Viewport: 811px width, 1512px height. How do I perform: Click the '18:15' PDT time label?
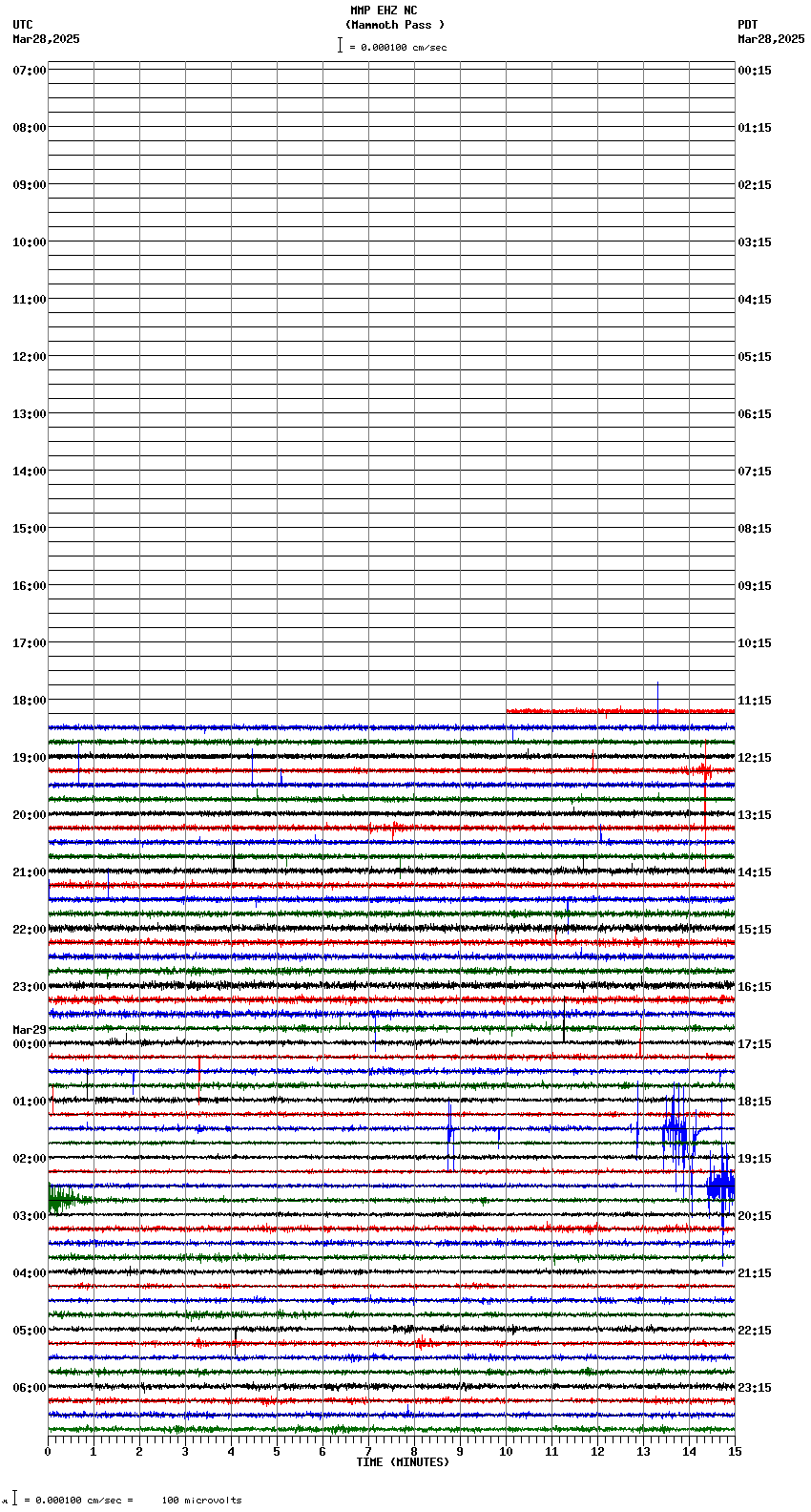click(x=755, y=1102)
